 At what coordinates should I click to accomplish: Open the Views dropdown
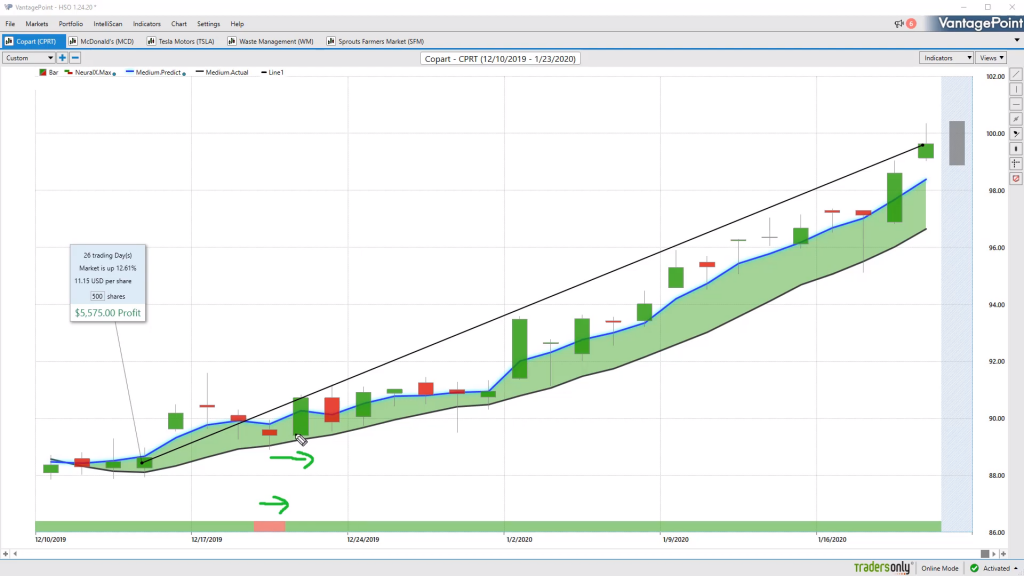(x=991, y=57)
